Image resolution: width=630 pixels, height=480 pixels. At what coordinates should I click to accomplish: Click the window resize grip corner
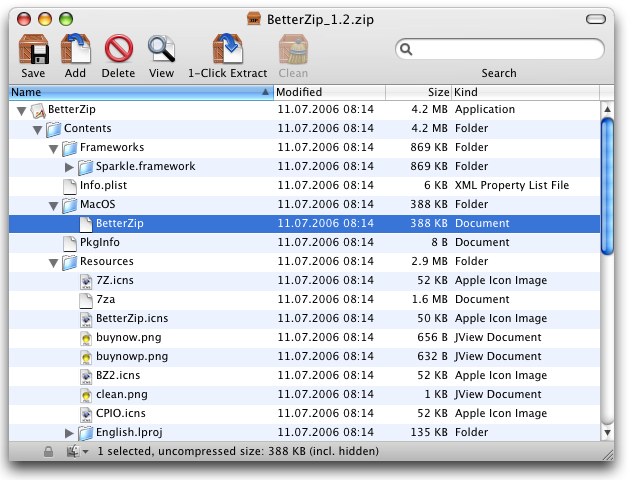tap(607, 454)
